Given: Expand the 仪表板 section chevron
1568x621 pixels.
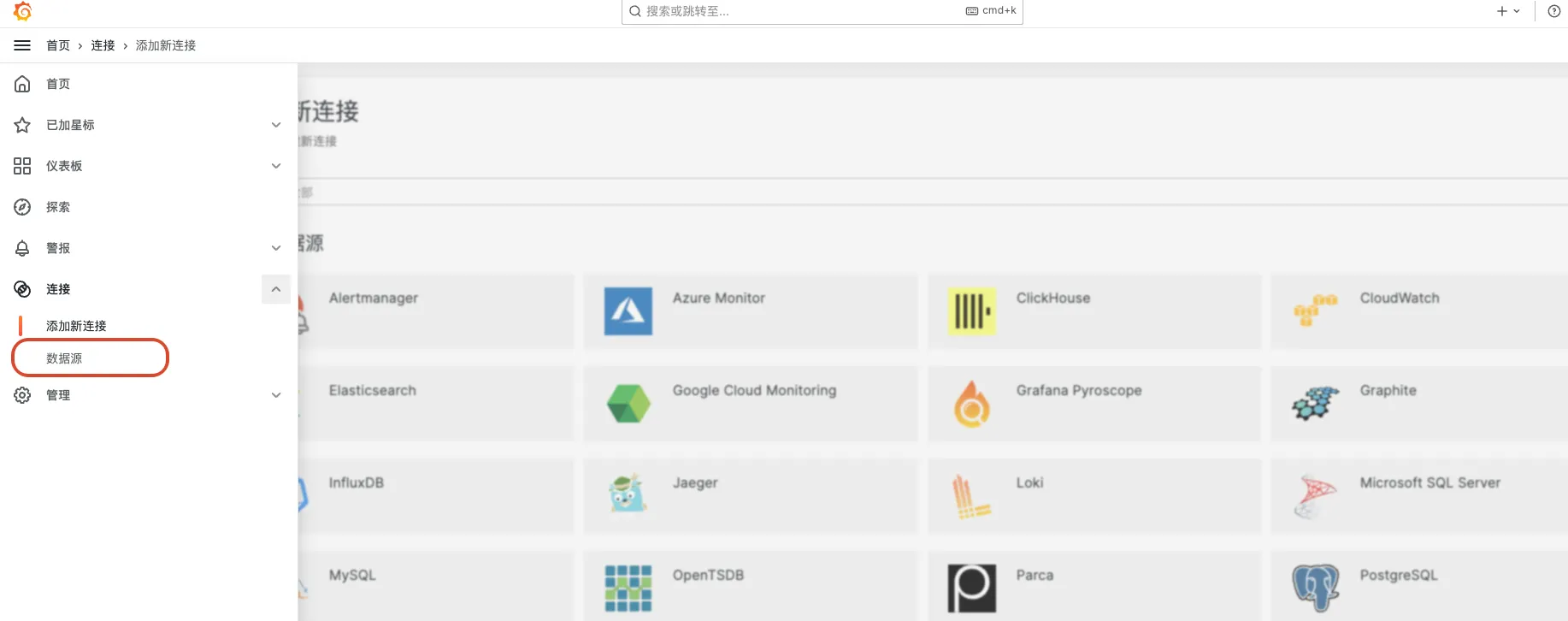Looking at the screenshot, I should tap(276, 166).
